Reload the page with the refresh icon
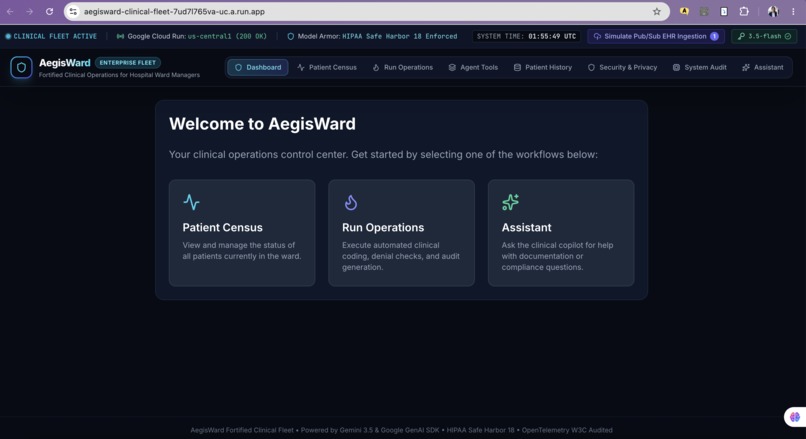The image size is (806, 439). (49, 11)
